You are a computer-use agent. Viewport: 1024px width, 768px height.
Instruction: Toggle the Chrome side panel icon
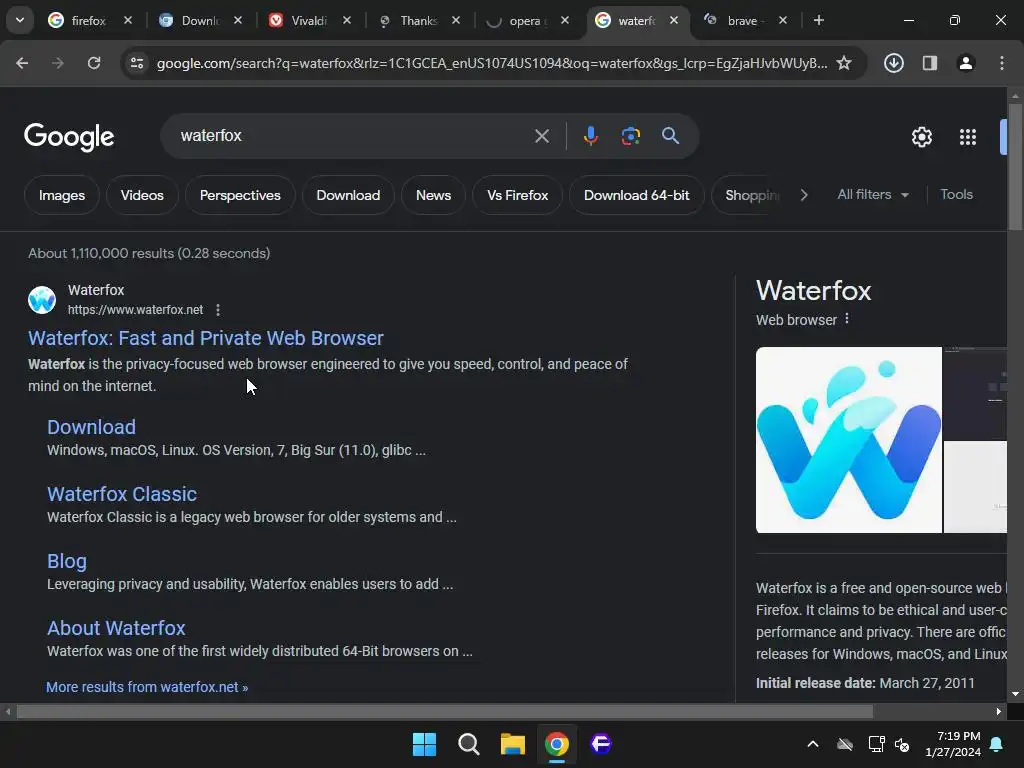click(x=929, y=63)
